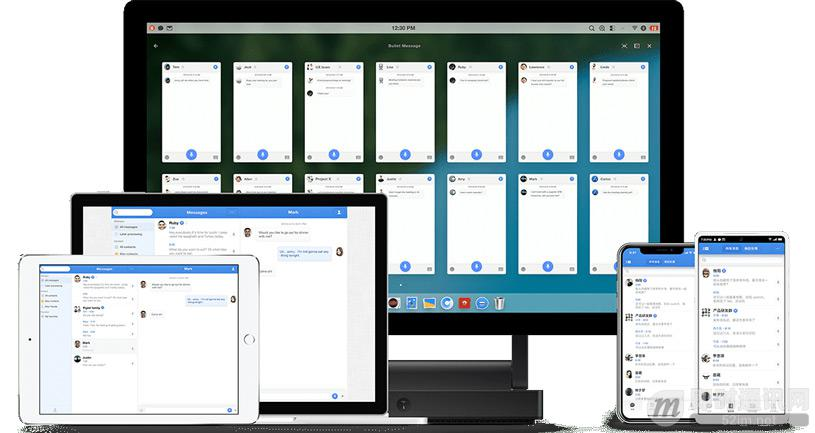Click the mail icon in monitor menu bar
The height and width of the screenshot is (433, 815).
tap(169, 28)
